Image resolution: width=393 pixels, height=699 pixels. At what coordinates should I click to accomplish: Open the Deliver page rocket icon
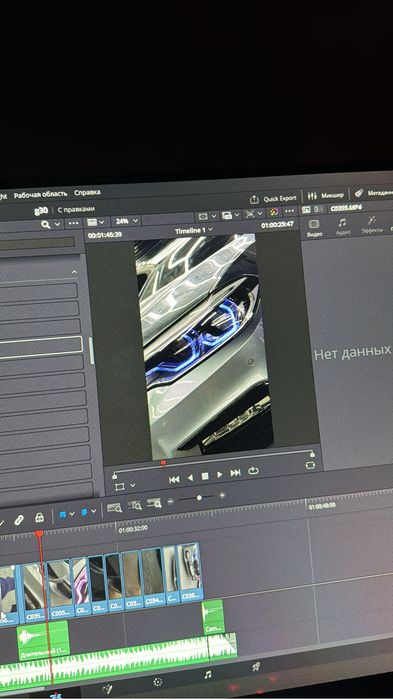pos(256,666)
